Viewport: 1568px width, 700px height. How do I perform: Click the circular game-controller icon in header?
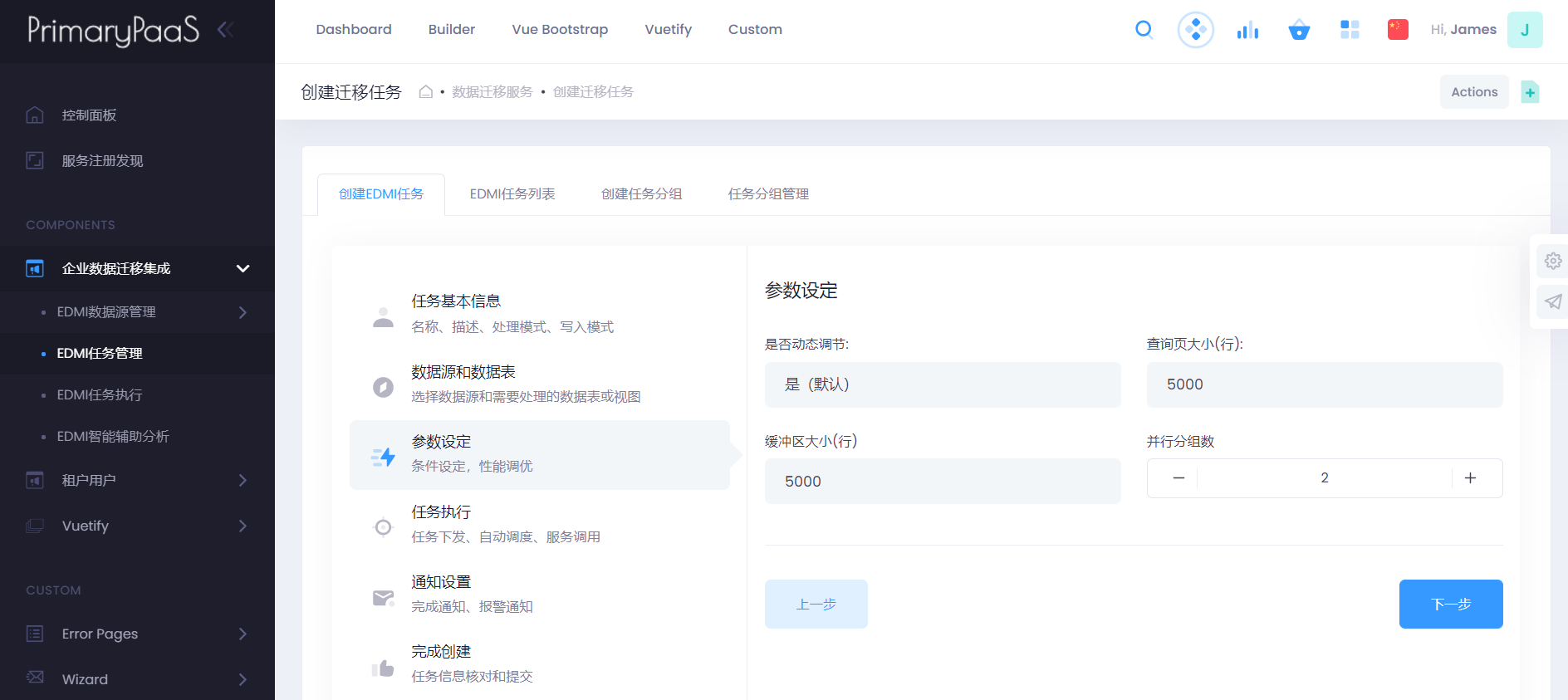click(x=1196, y=30)
